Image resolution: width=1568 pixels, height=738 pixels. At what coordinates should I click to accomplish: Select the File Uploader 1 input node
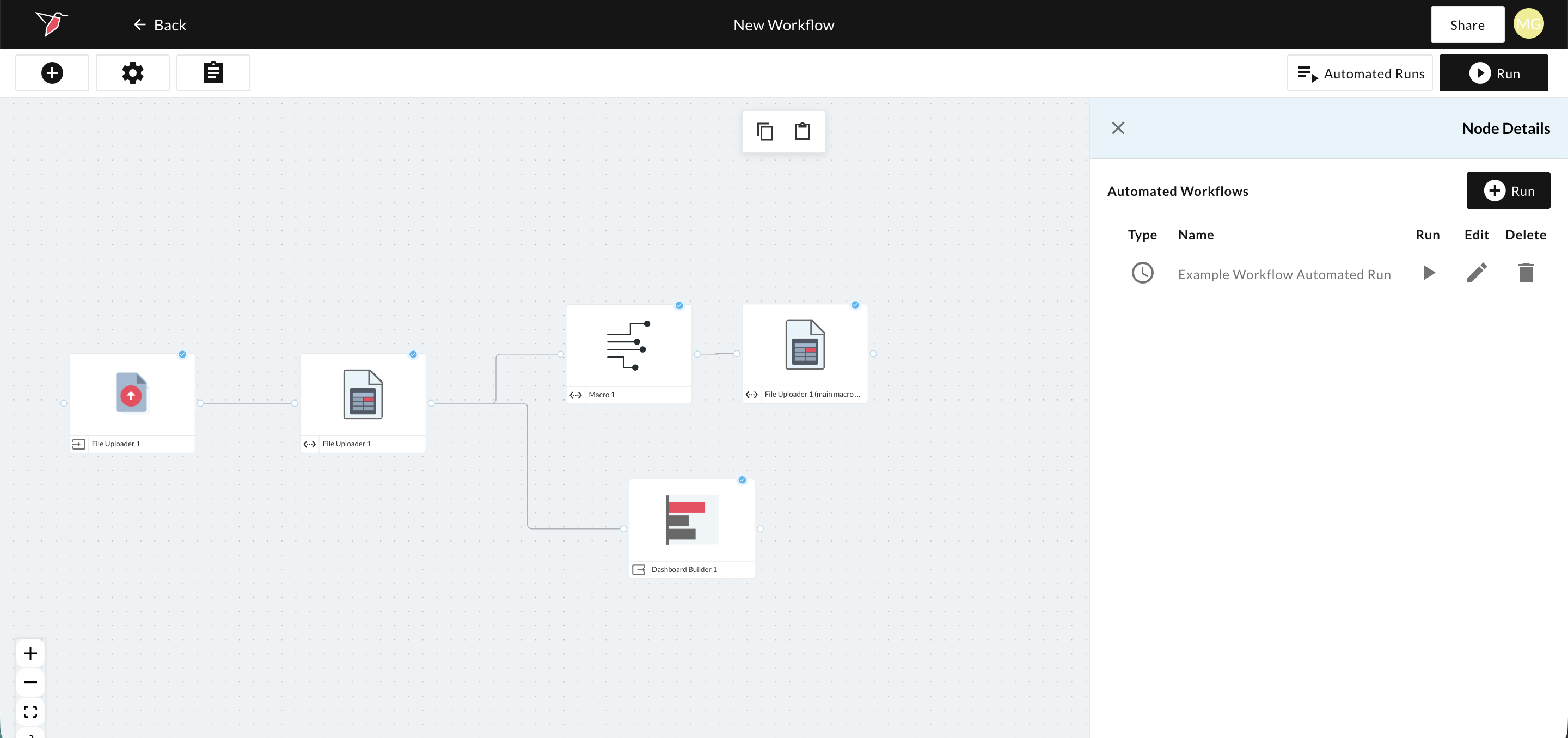pos(132,396)
